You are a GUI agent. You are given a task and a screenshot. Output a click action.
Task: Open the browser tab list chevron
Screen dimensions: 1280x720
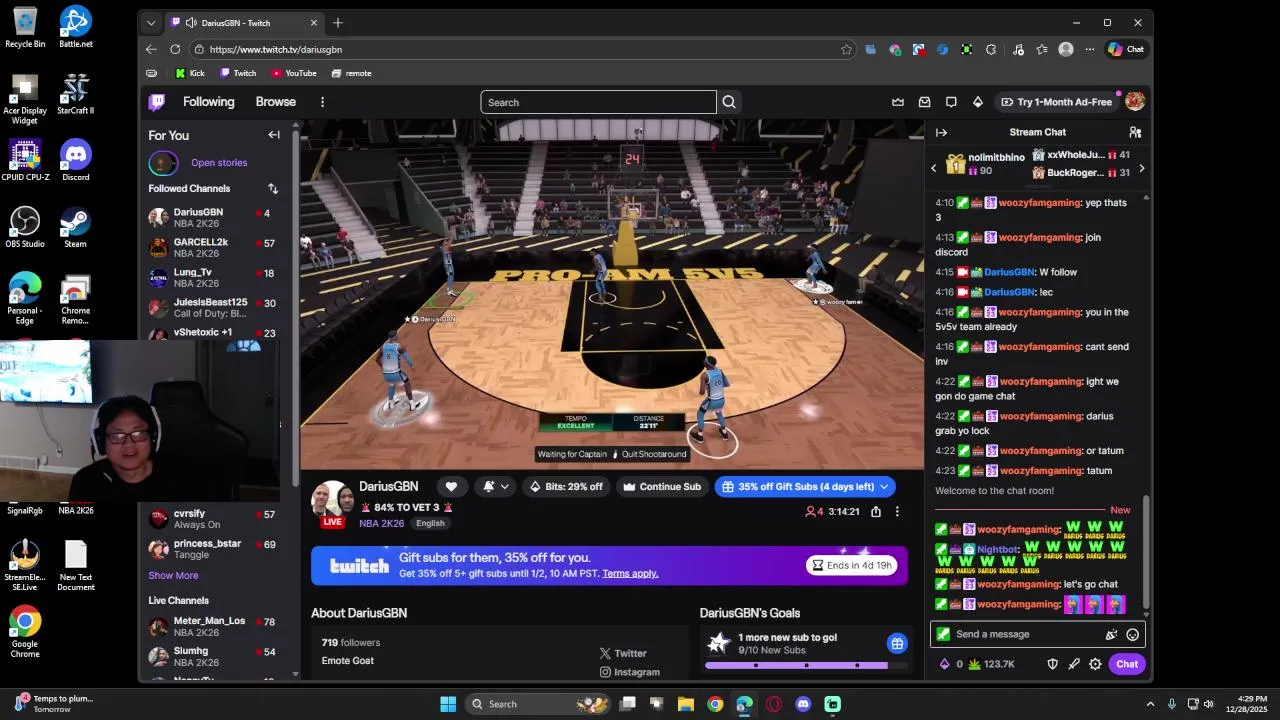click(x=151, y=22)
